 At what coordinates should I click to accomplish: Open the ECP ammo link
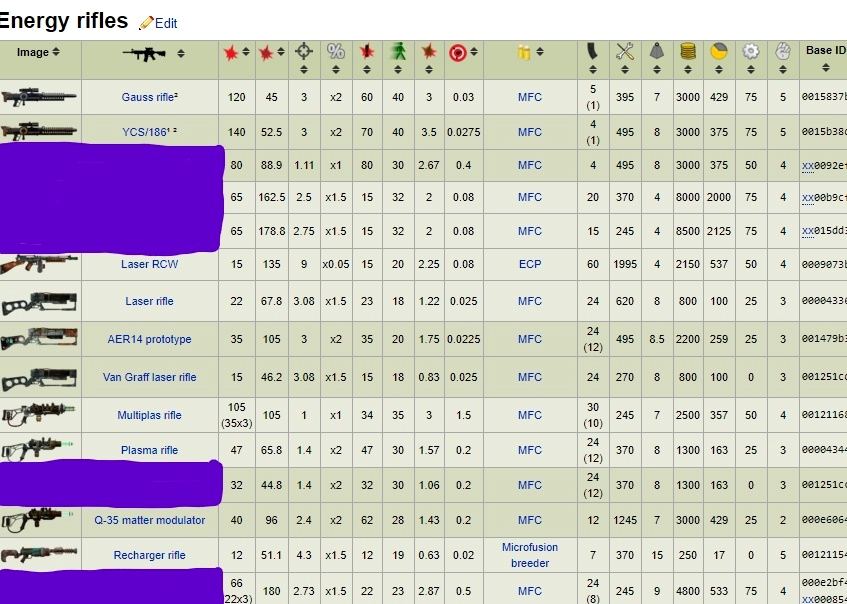click(530, 265)
